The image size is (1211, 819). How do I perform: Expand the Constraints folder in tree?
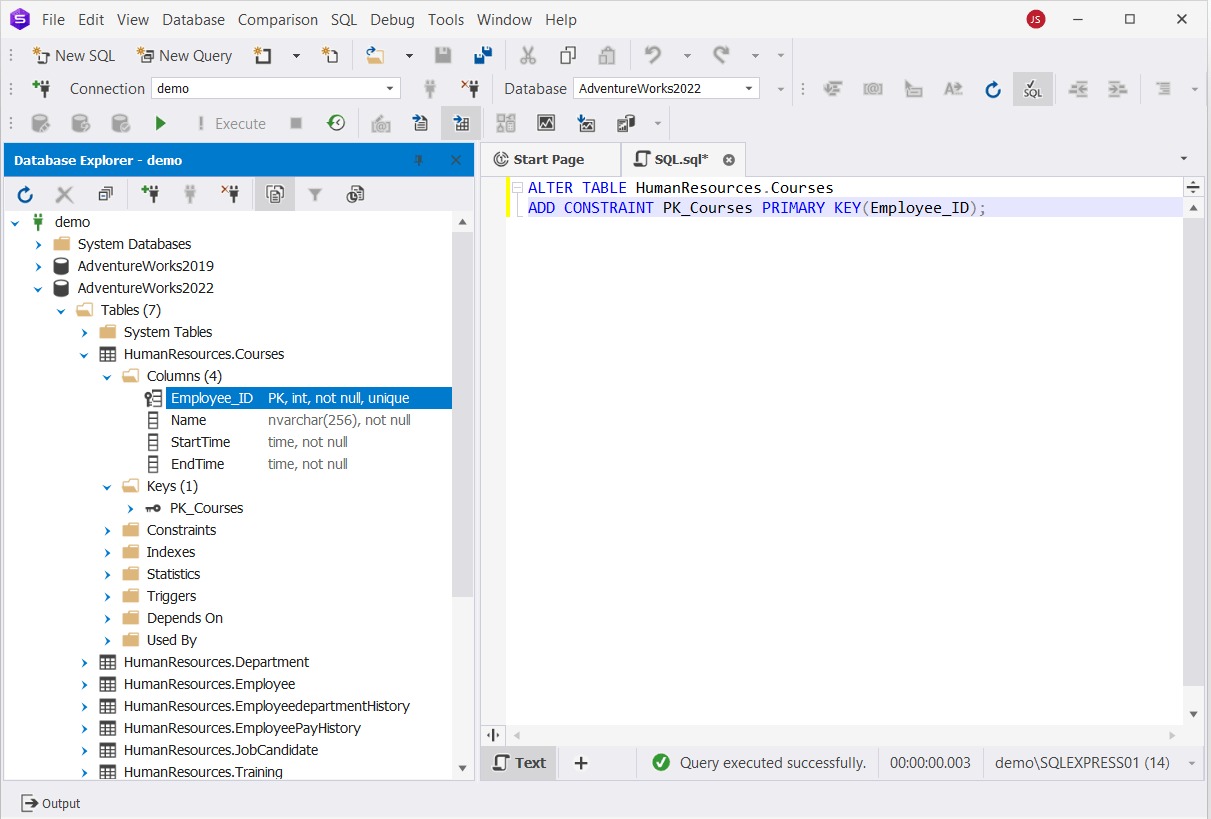108,530
